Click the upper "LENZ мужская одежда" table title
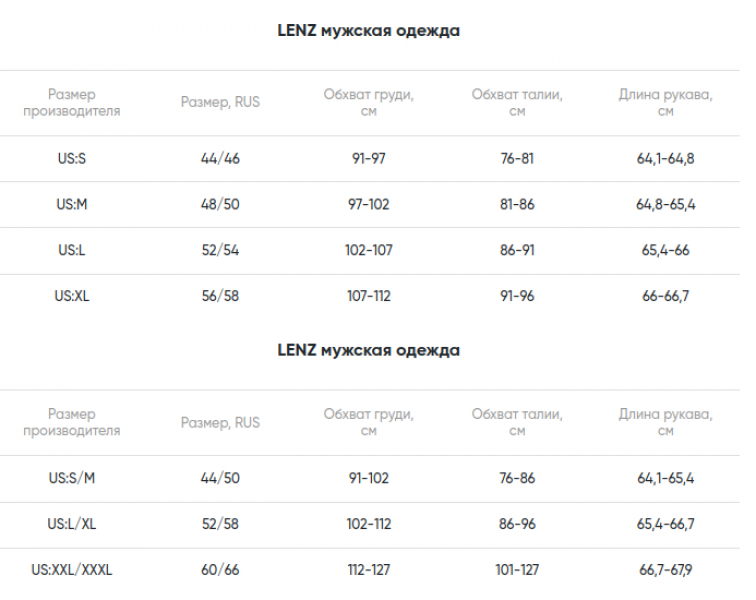The width and height of the screenshot is (756, 600). pos(368,30)
